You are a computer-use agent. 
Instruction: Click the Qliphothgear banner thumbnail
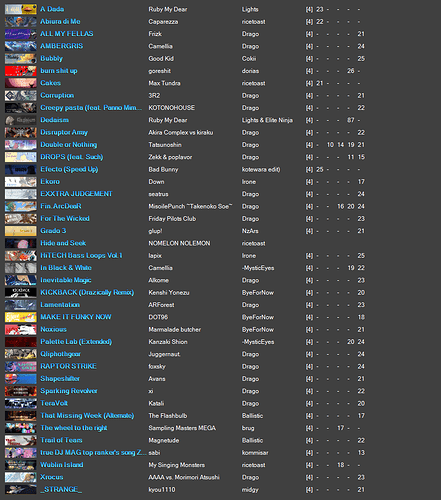click(x=21, y=354)
